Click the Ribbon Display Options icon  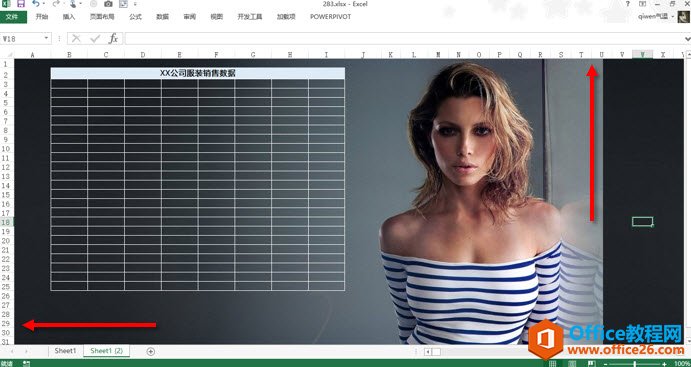click(643, 4)
